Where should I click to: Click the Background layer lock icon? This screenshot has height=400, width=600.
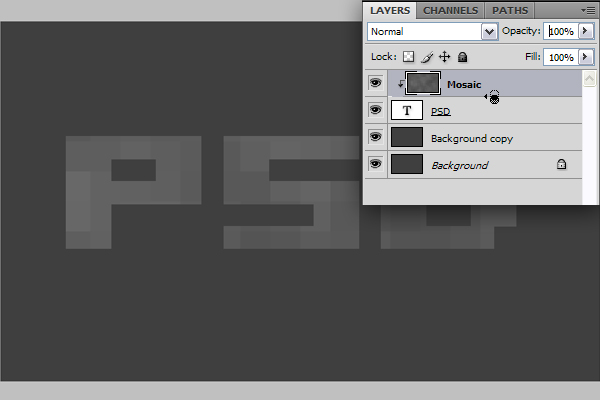(x=561, y=165)
